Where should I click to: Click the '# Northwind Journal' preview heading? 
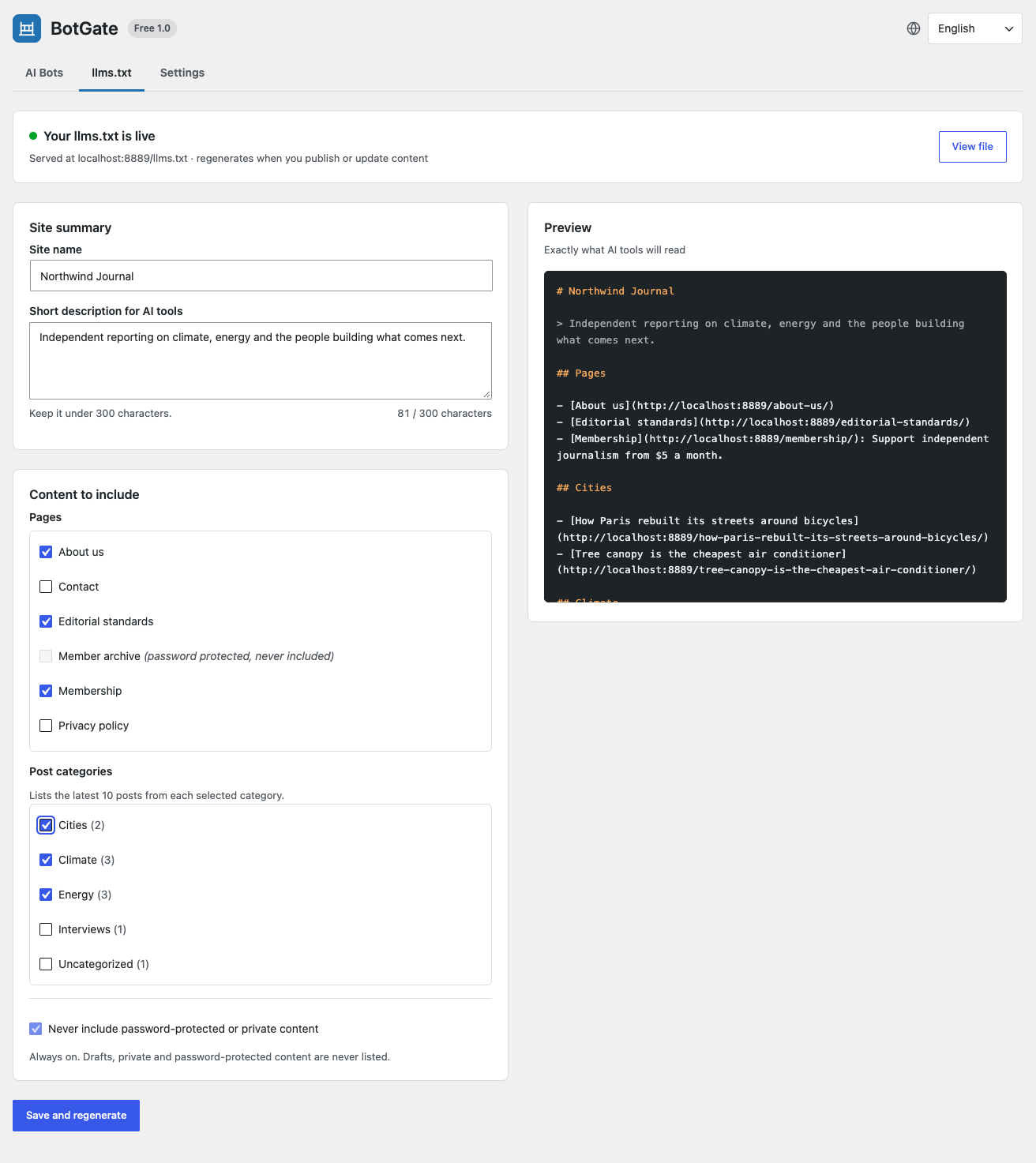(x=615, y=291)
